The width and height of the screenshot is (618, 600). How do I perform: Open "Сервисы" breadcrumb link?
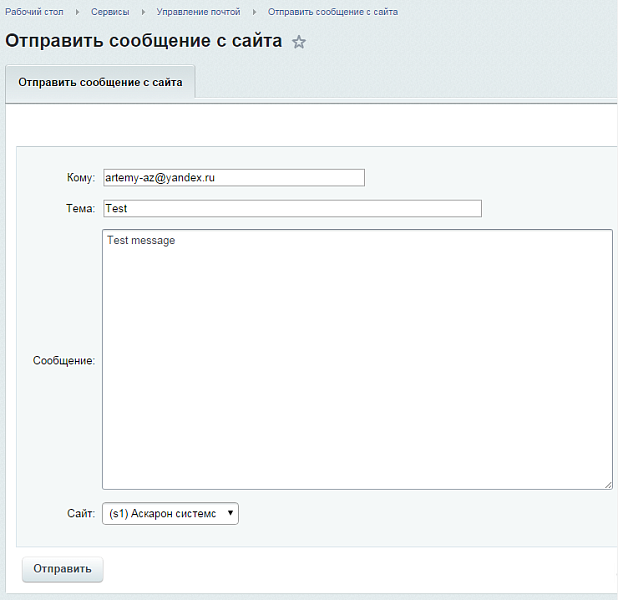(x=110, y=12)
